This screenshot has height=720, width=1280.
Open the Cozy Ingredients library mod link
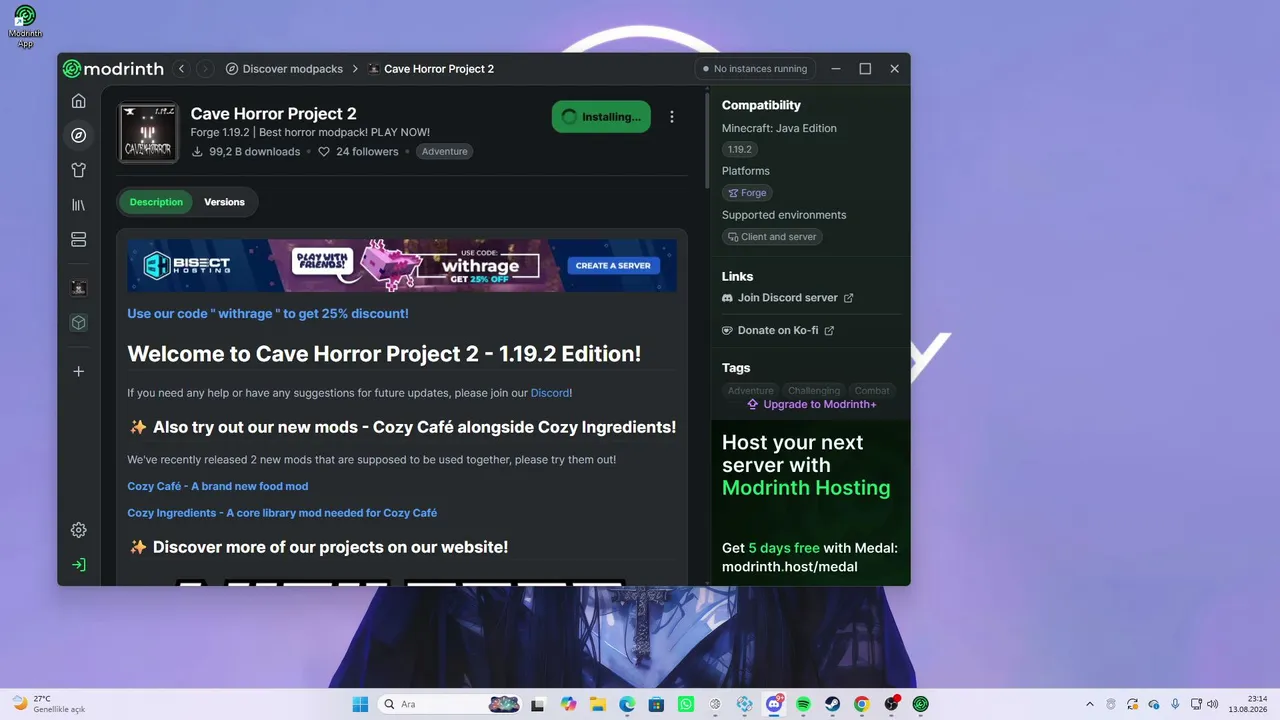point(282,513)
